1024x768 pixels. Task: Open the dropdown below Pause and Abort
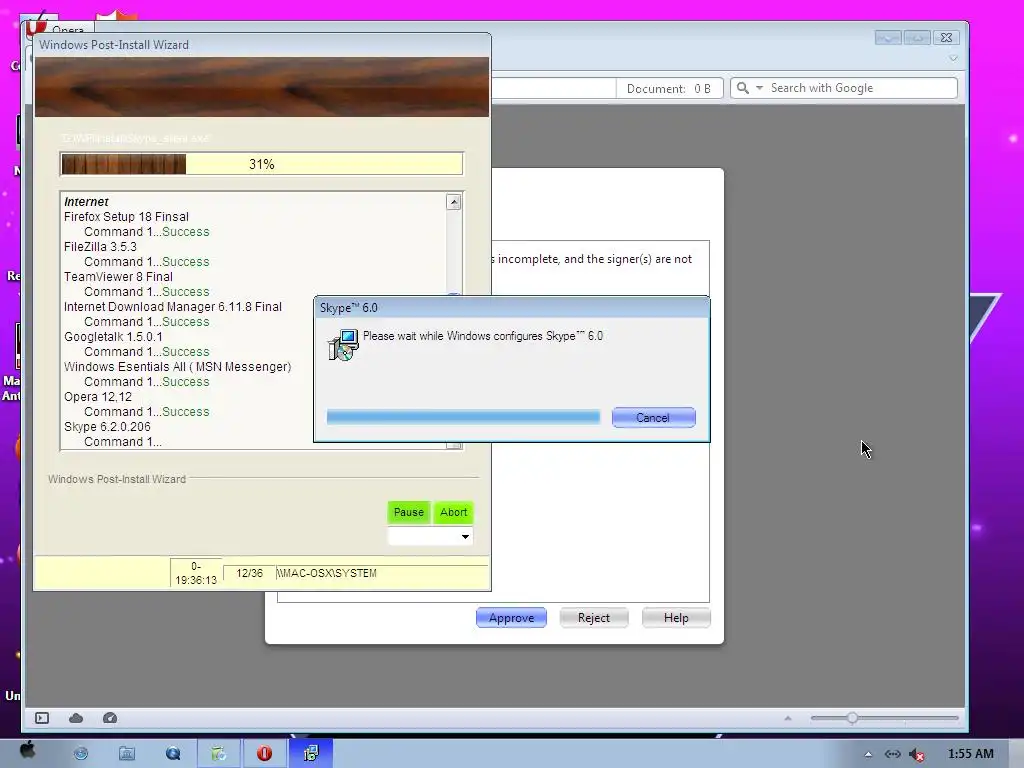430,536
